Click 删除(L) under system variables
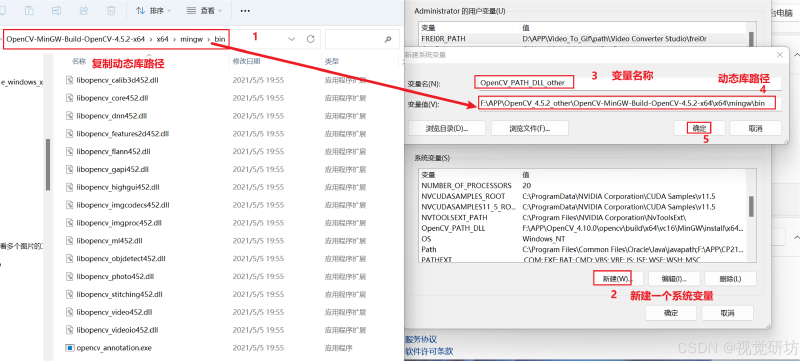The width and height of the screenshot is (800, 361). 730,278
